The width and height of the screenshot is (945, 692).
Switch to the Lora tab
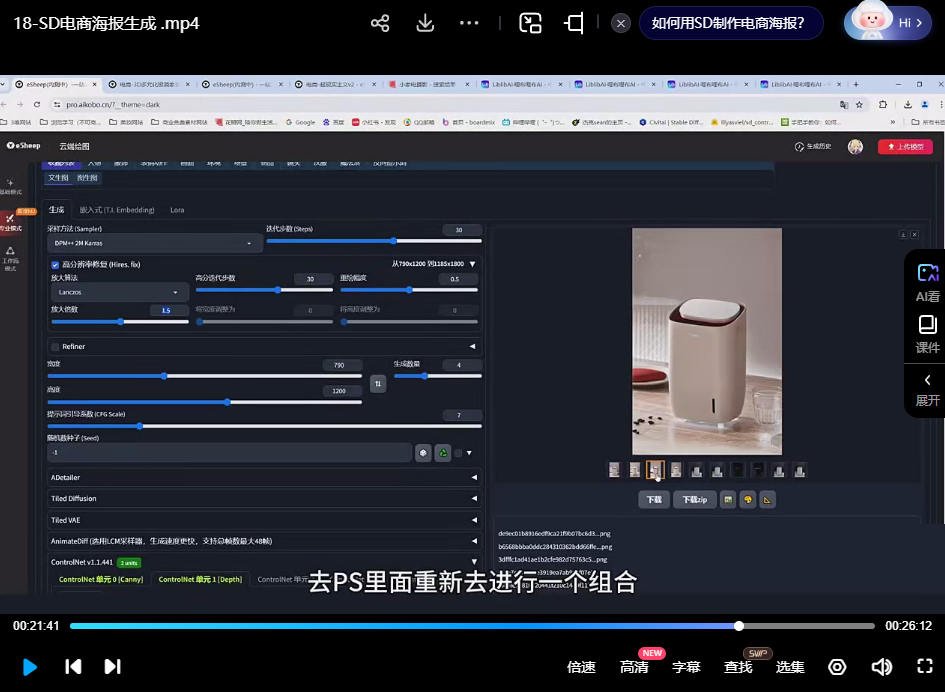coord(177,210)
